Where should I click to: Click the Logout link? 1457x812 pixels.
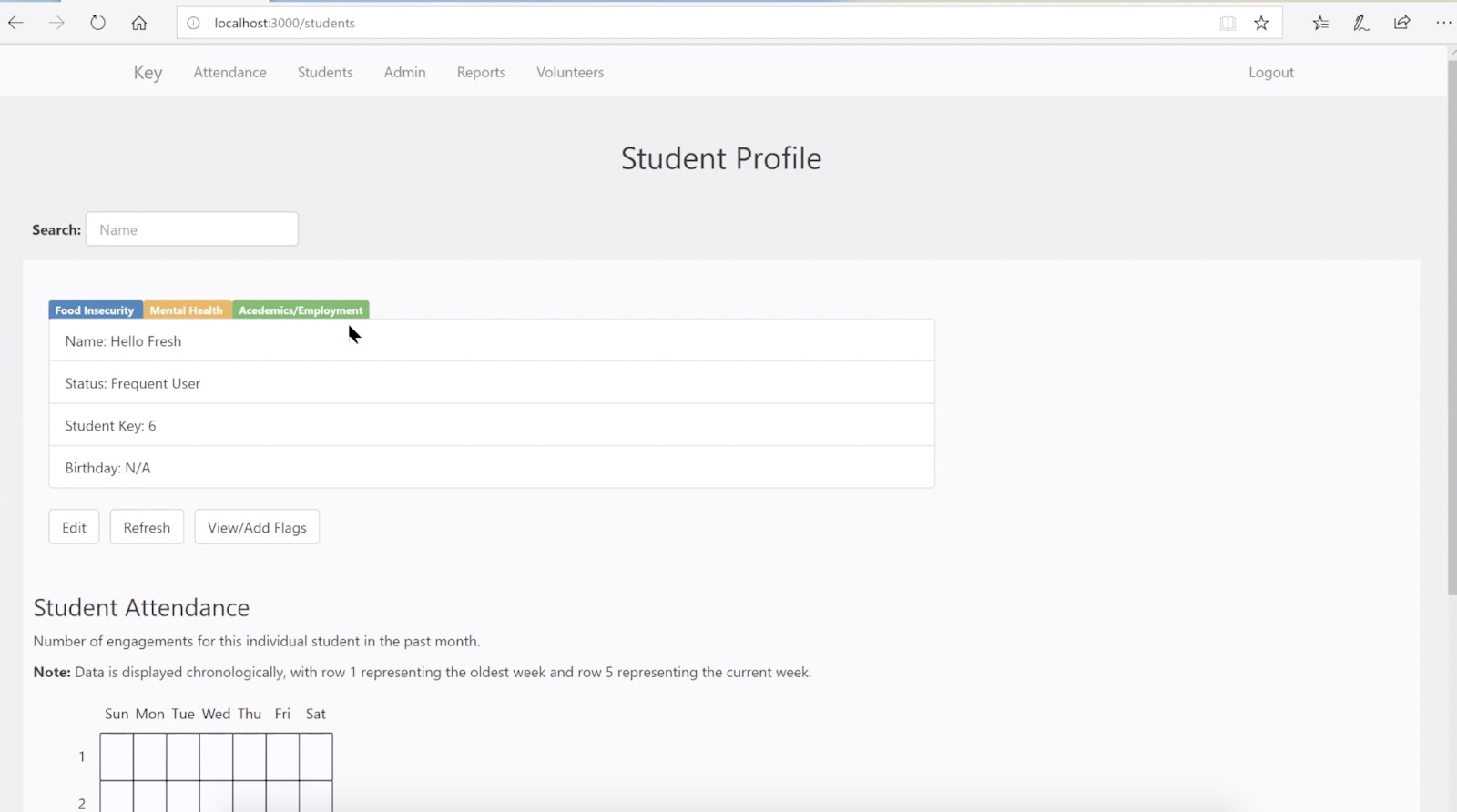tap(1270, 72)
